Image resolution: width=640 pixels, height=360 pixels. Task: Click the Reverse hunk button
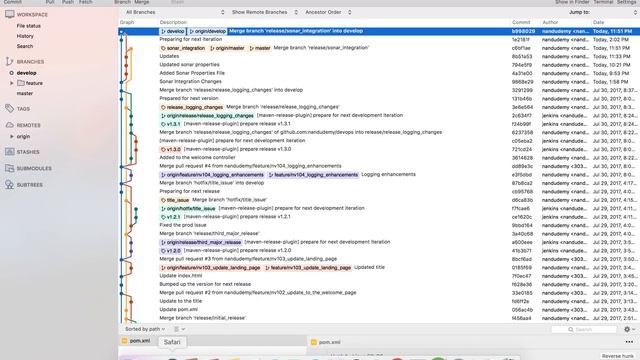[618, 356]
